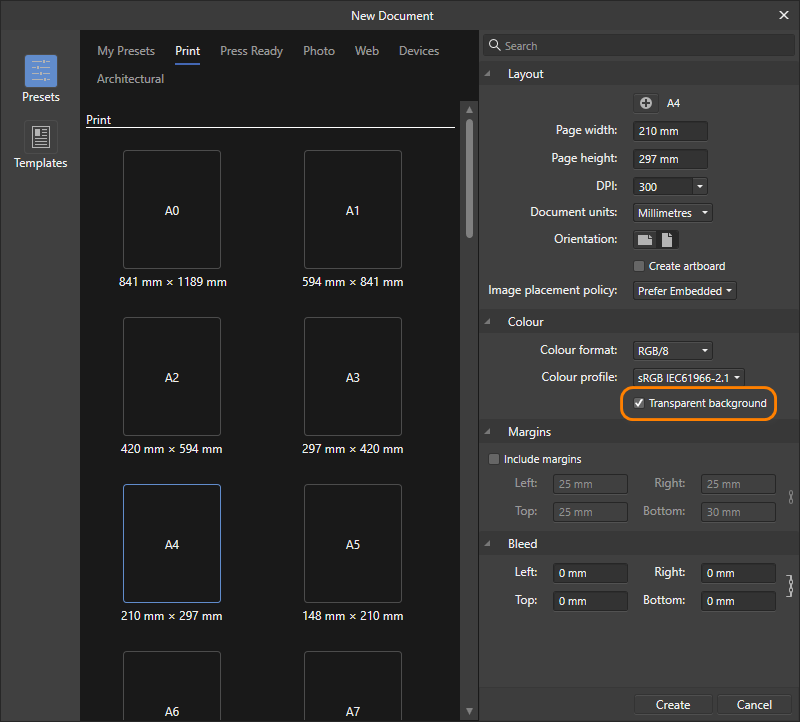The height and width of the screenshot is (722, 800).
Task: Click the add preset plus icon
Action: click(x=645, y=102)
